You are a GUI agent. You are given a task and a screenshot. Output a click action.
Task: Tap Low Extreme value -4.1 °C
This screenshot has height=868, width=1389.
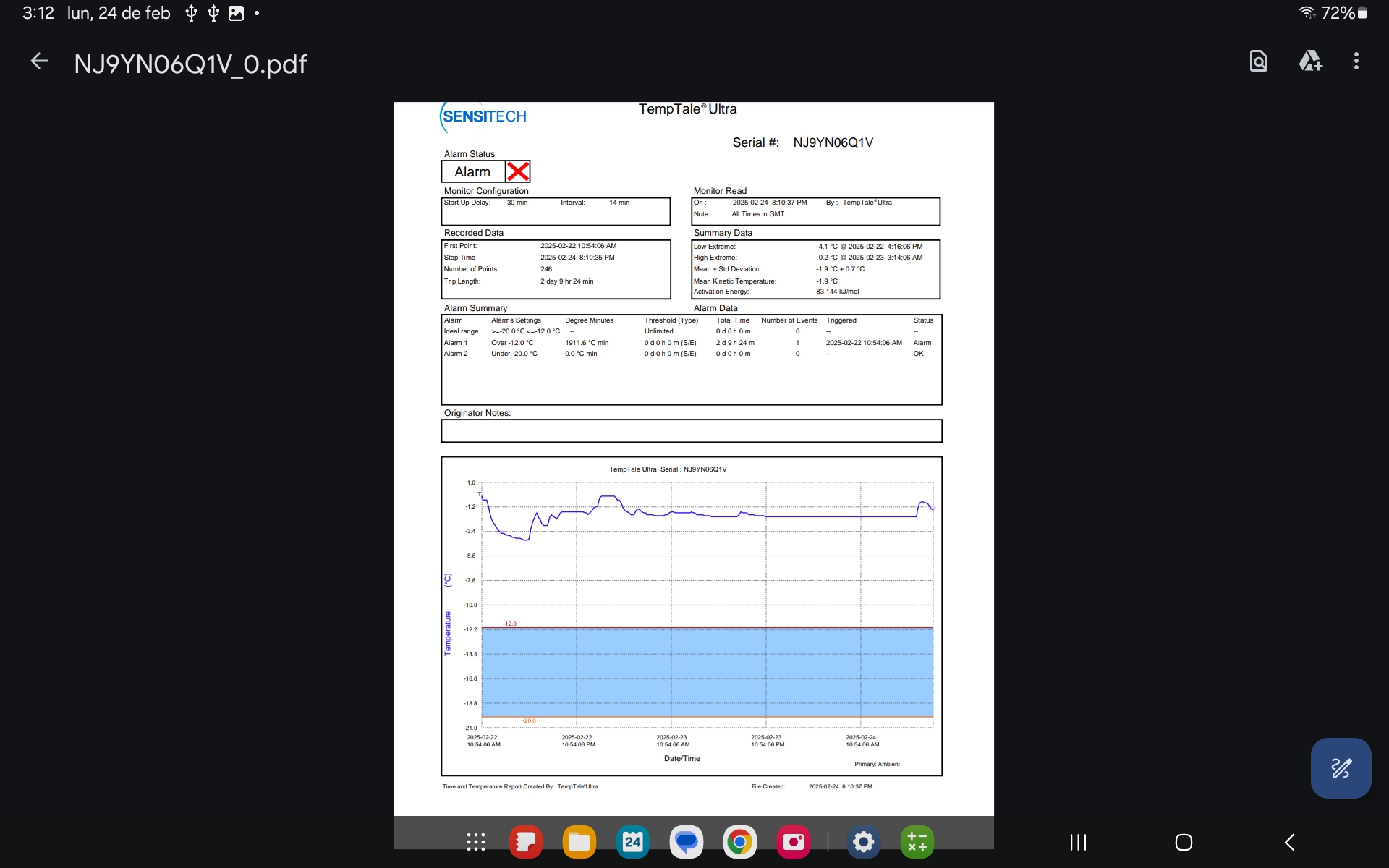pyautogui.click(x=869, y=247)
